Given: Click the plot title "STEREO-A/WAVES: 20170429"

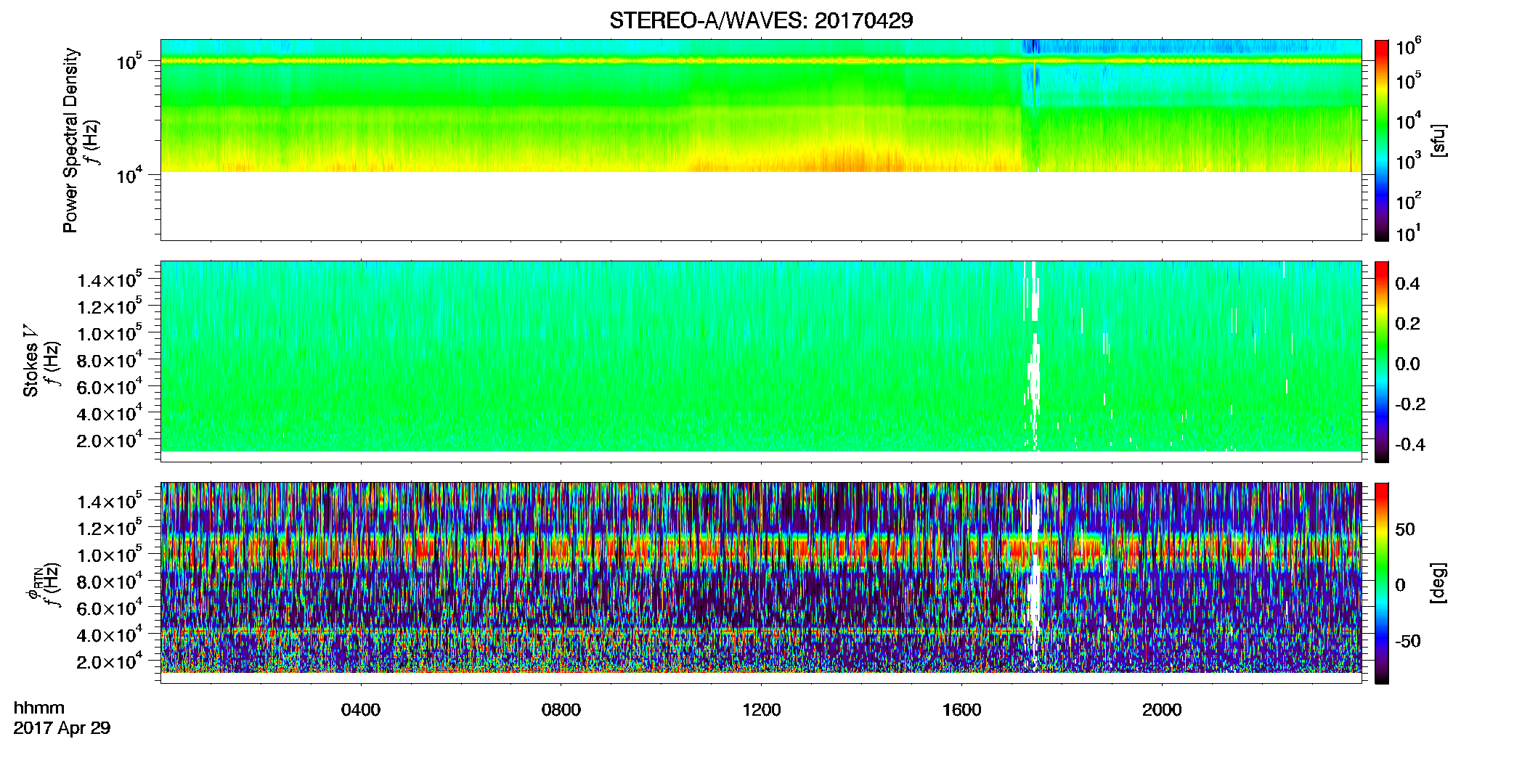Looking at the screenshot, I should 761,20.
